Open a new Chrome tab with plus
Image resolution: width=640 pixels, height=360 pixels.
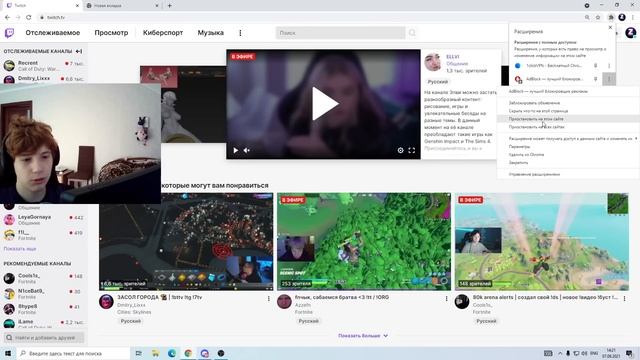(x=169, y=6)
